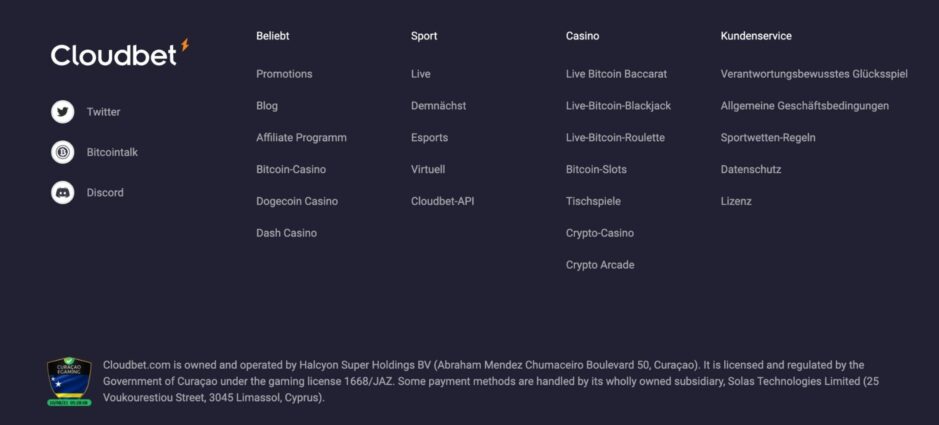Open Demnächst sport link
This screenshot has height=425, width=939.
click(438, 106)
